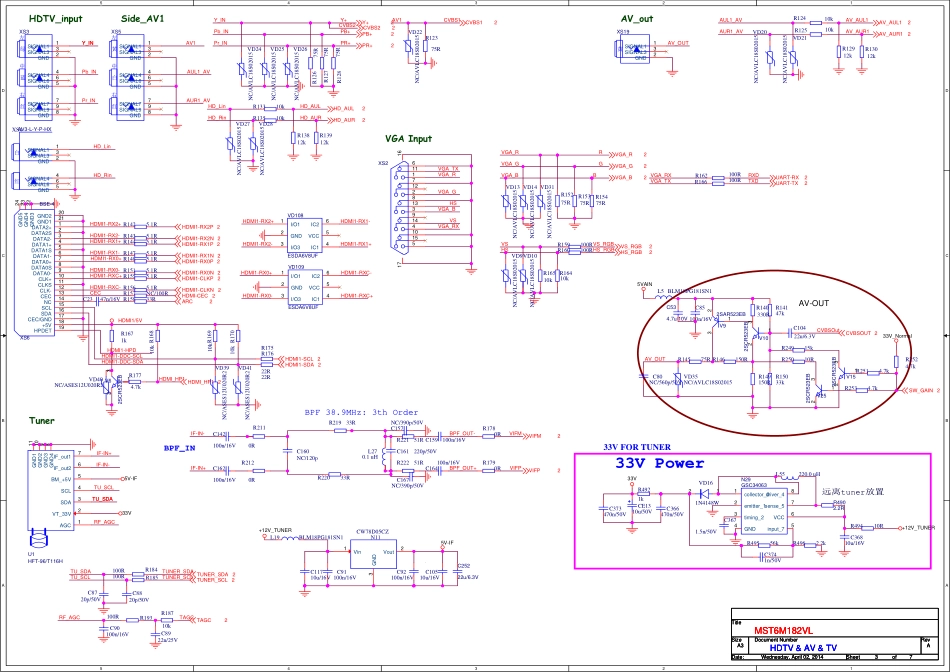This screenshot has width=950, height=672.
Task: Select the 33V Power title text
Action: point(658,464)
